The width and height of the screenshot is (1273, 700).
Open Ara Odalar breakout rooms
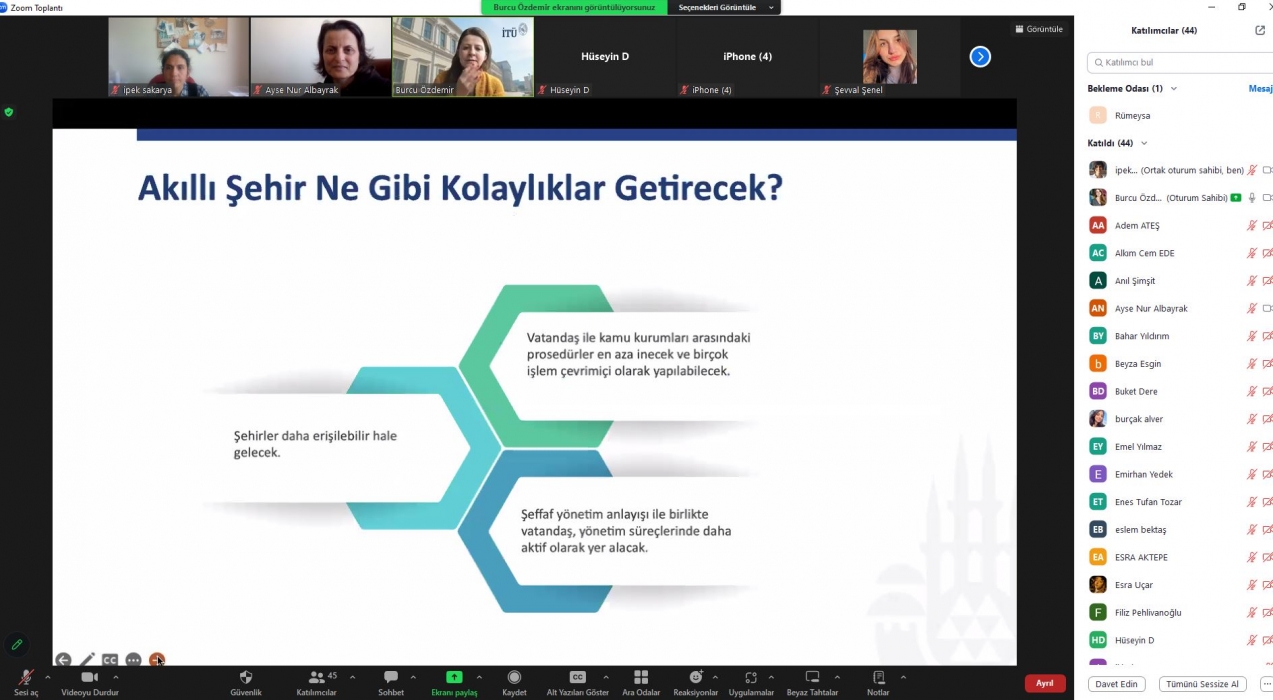641,678
